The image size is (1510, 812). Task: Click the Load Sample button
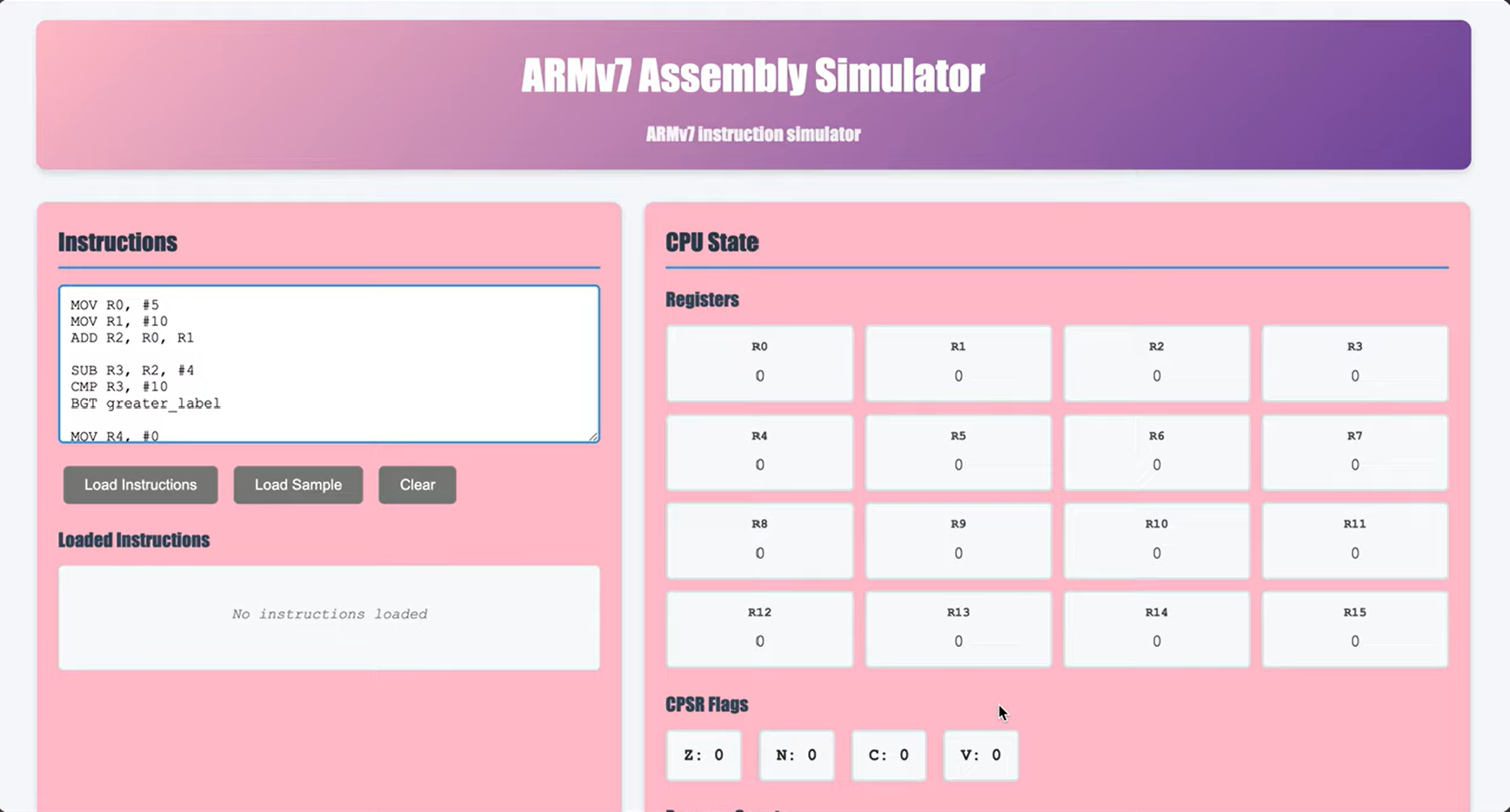298,485
